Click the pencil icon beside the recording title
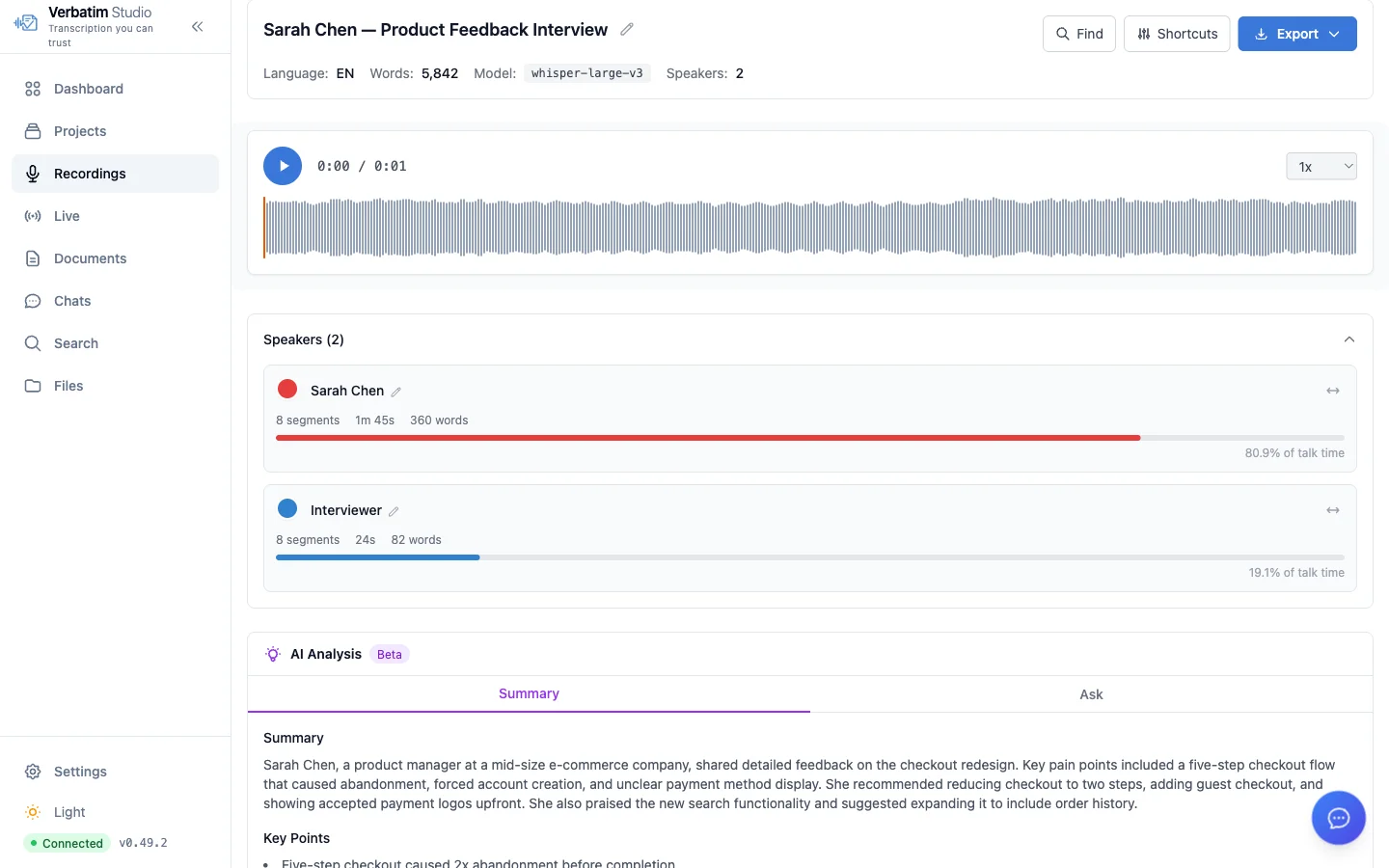 tap(627, 30)
